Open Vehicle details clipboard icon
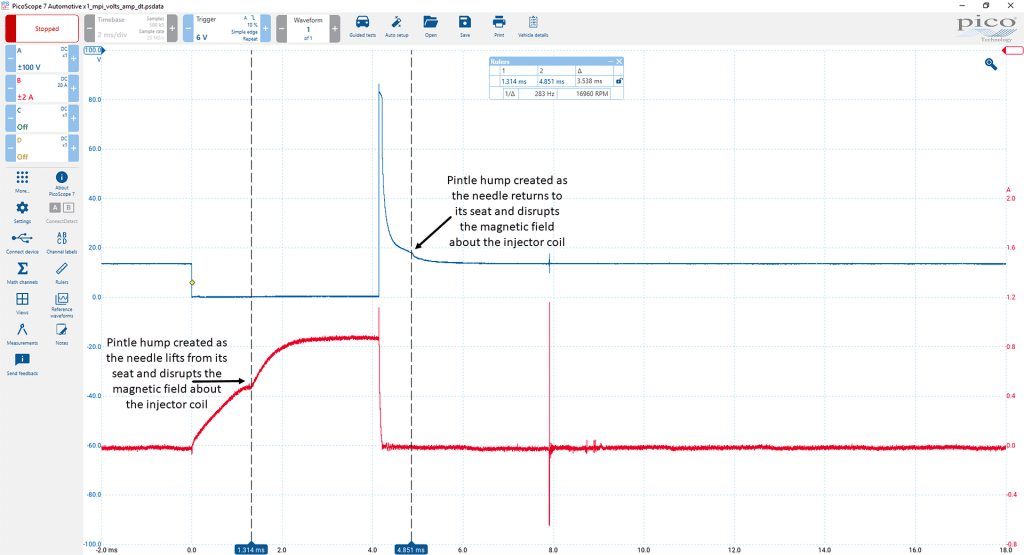This screenshot has width=1024, height=555. pyautogui.click(x=533, y=26)
